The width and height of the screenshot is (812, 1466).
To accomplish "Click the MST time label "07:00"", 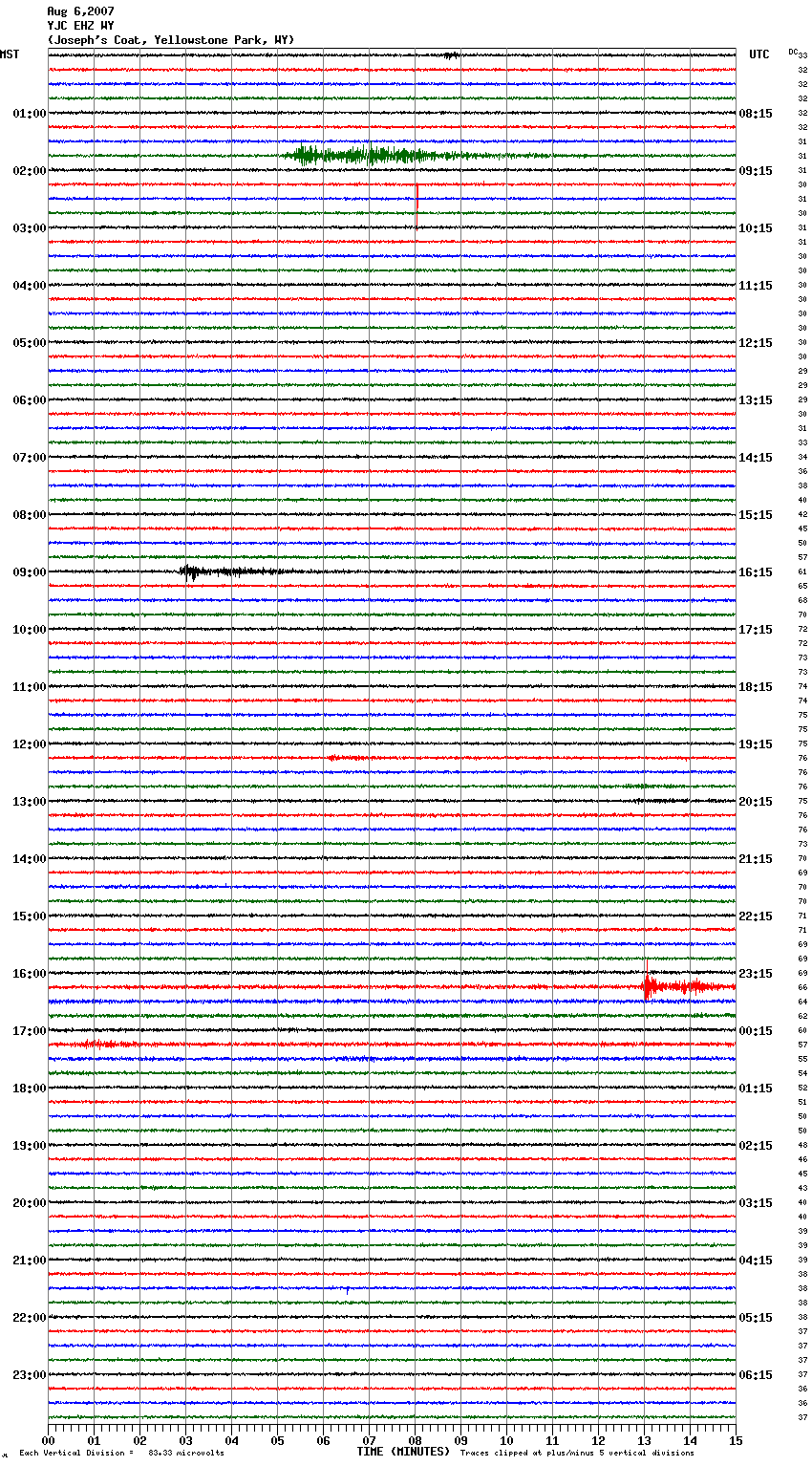I will click(30, 458).
